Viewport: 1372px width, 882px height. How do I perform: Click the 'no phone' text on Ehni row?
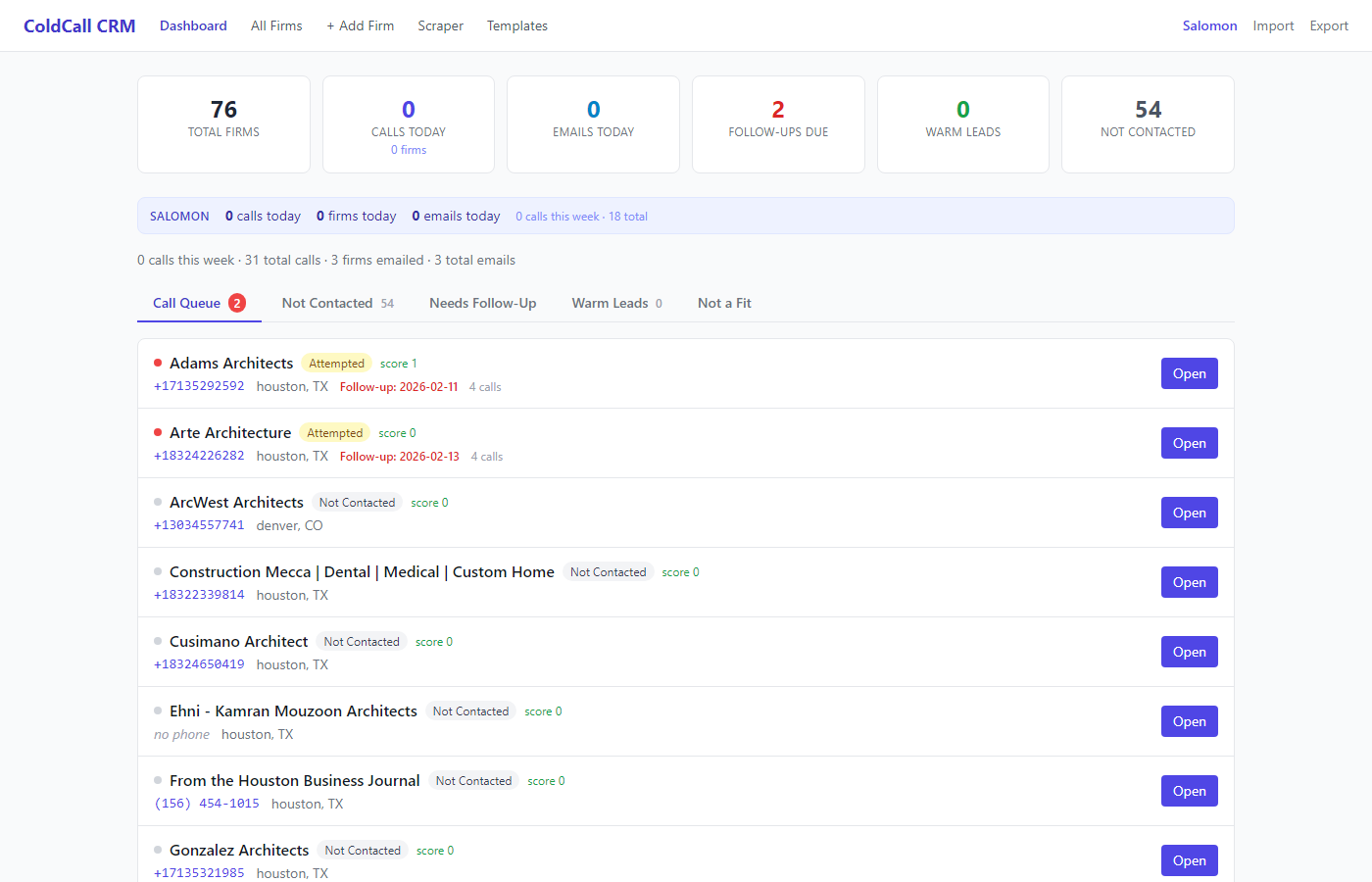point(181,734)
